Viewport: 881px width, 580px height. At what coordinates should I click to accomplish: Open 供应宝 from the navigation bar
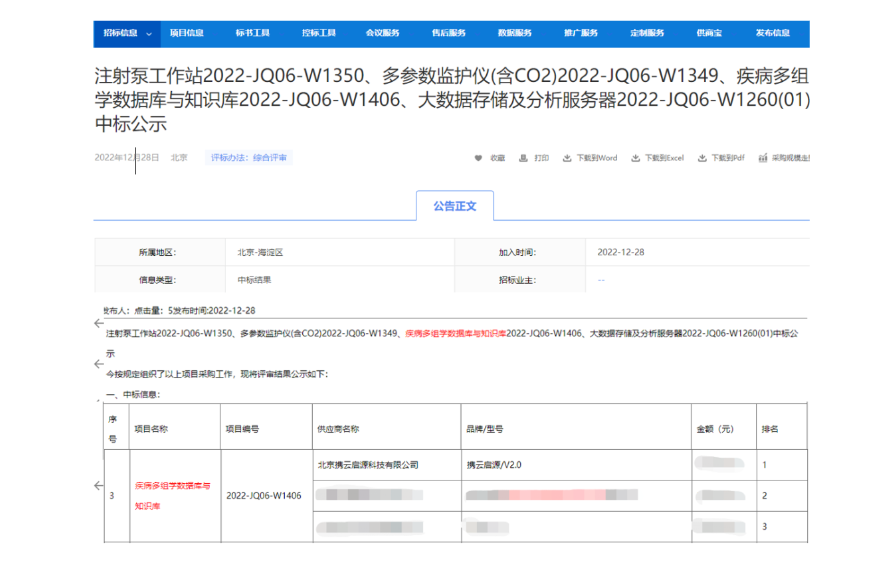(x=710, y=33)
